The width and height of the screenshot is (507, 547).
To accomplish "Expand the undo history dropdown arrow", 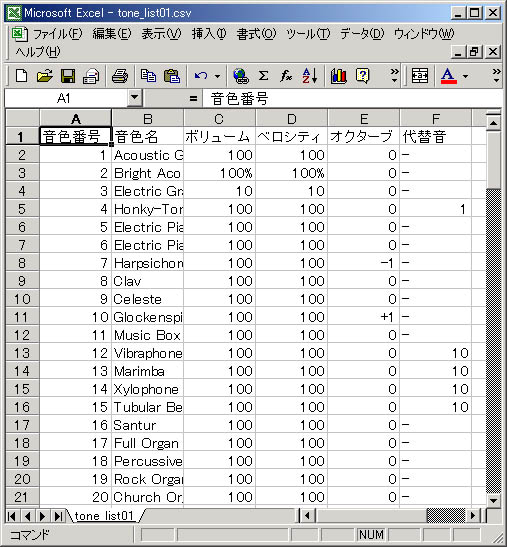I will 217,76.
